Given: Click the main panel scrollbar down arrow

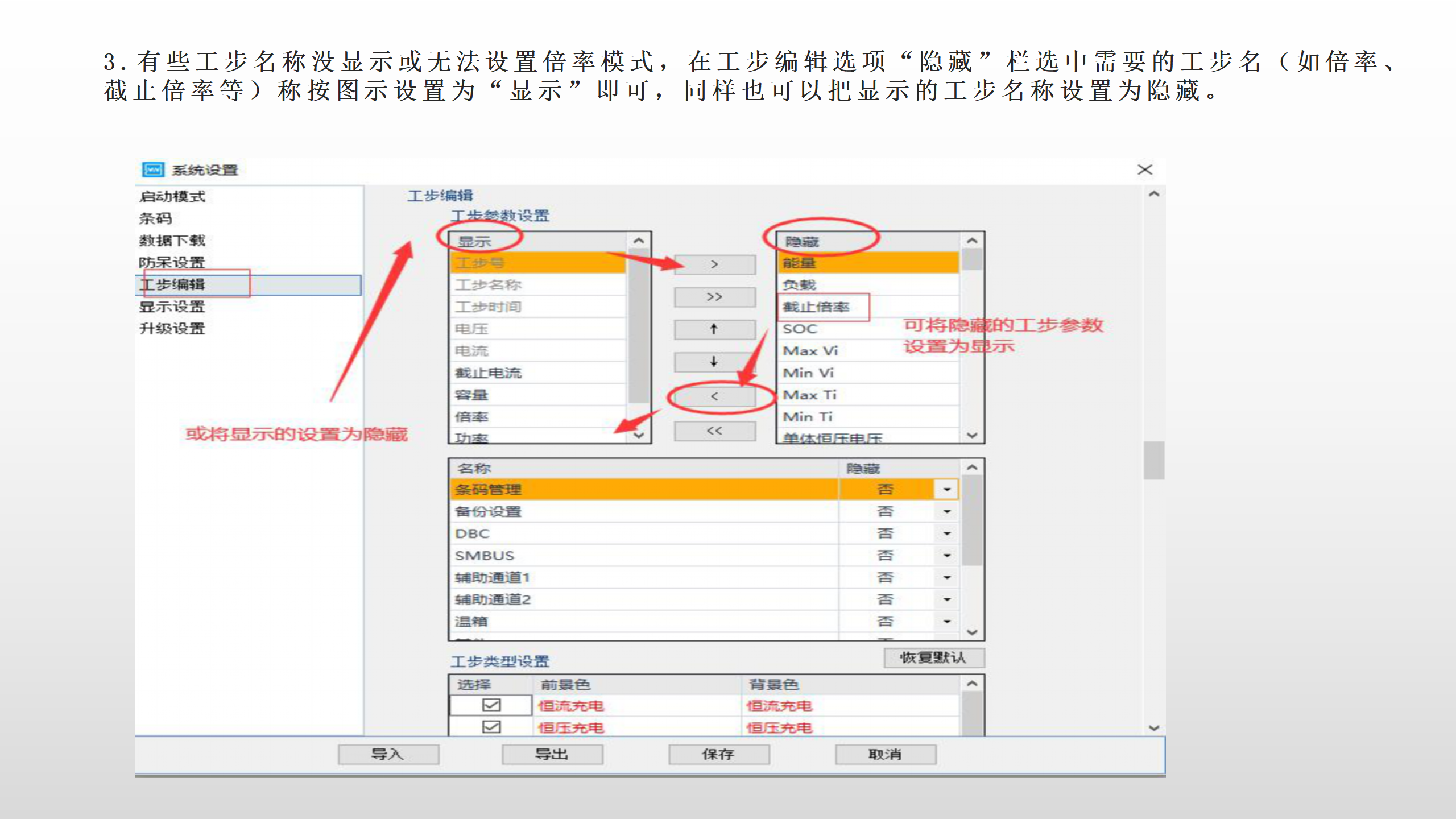Looking at the screenshot, I should [1154, 727].
